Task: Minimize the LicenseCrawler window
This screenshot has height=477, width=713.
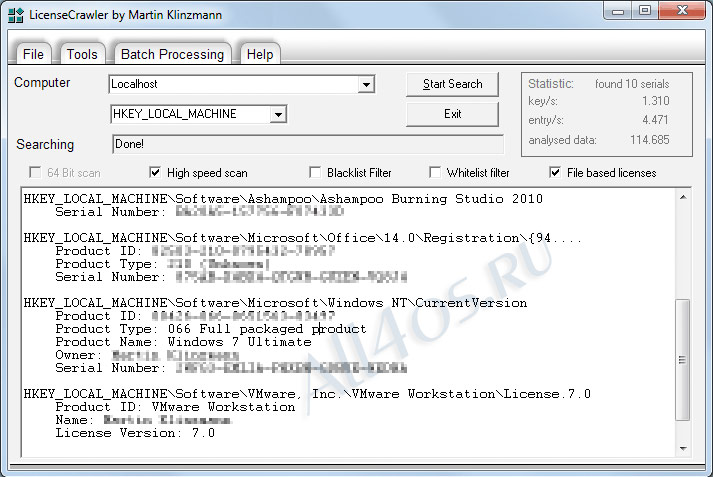Action: [618, 11]
